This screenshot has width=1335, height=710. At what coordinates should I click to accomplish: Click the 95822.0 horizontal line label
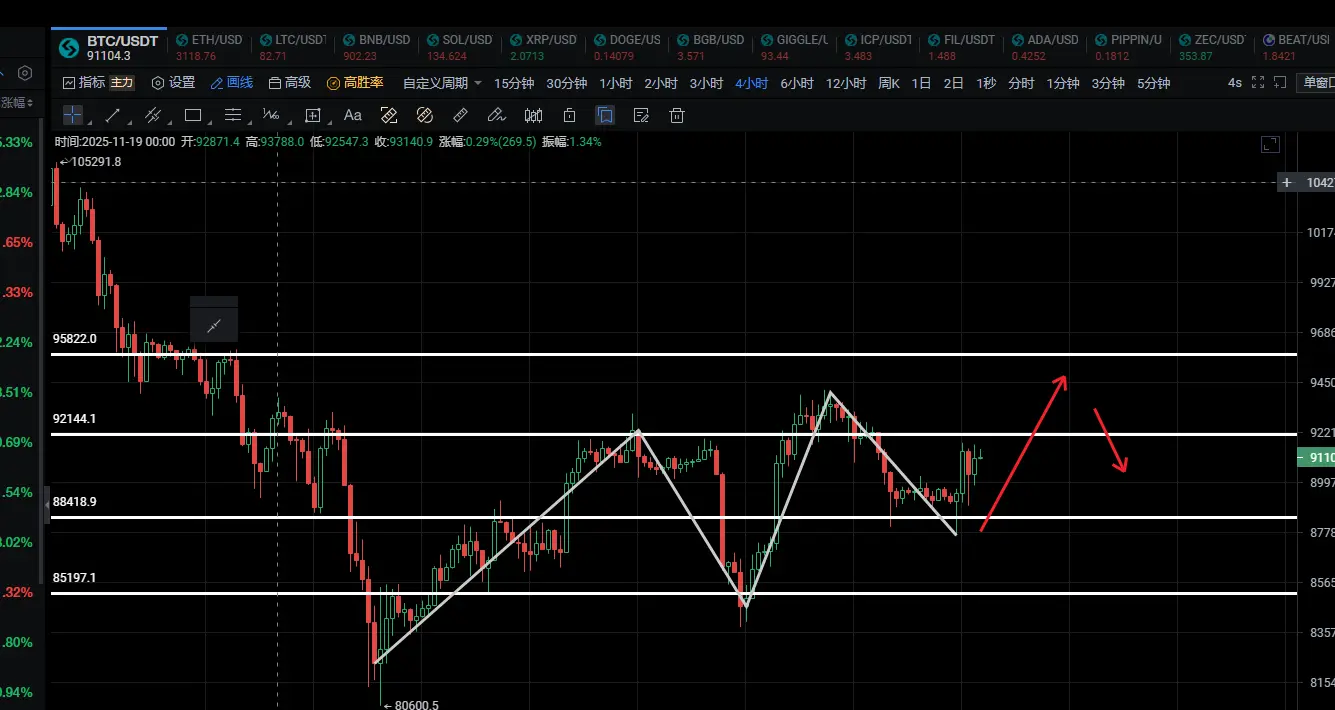pos(75,339)
